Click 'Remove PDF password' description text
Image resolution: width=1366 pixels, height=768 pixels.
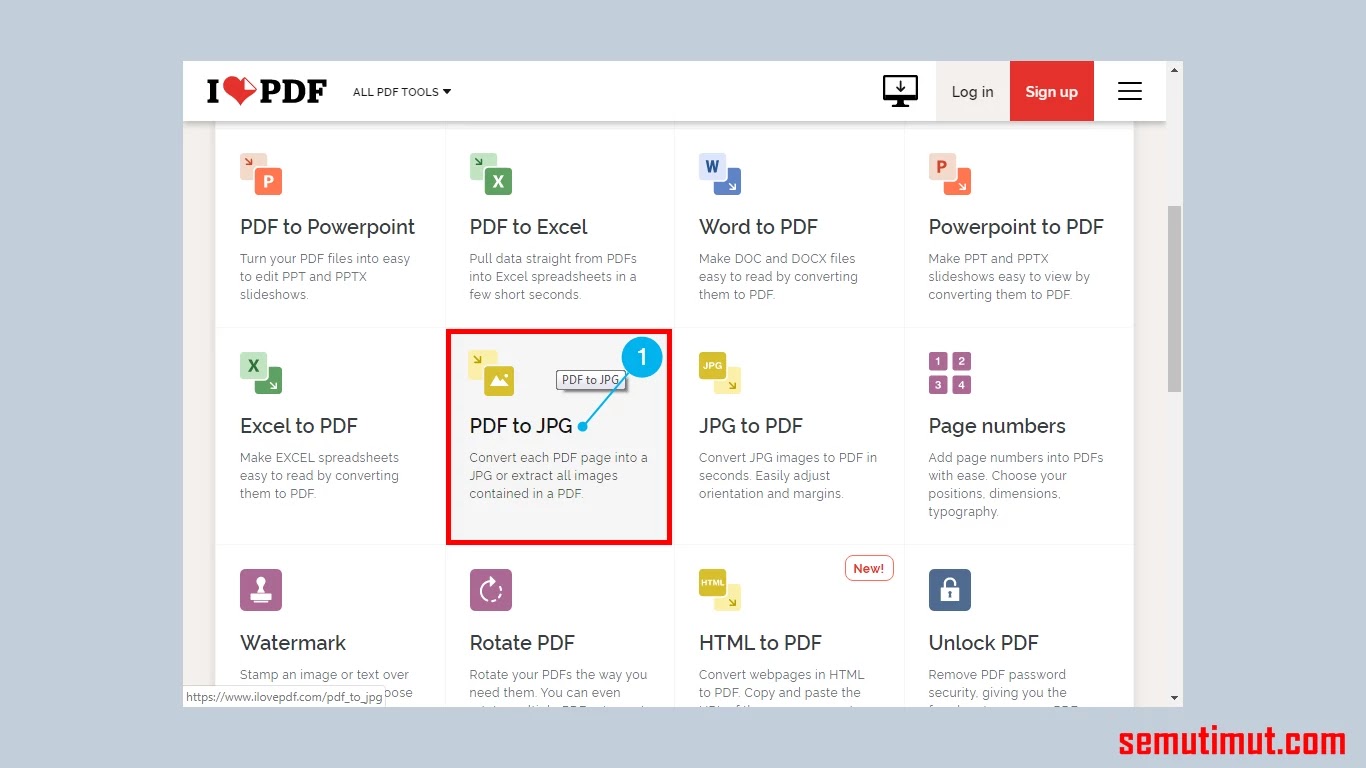997,675
